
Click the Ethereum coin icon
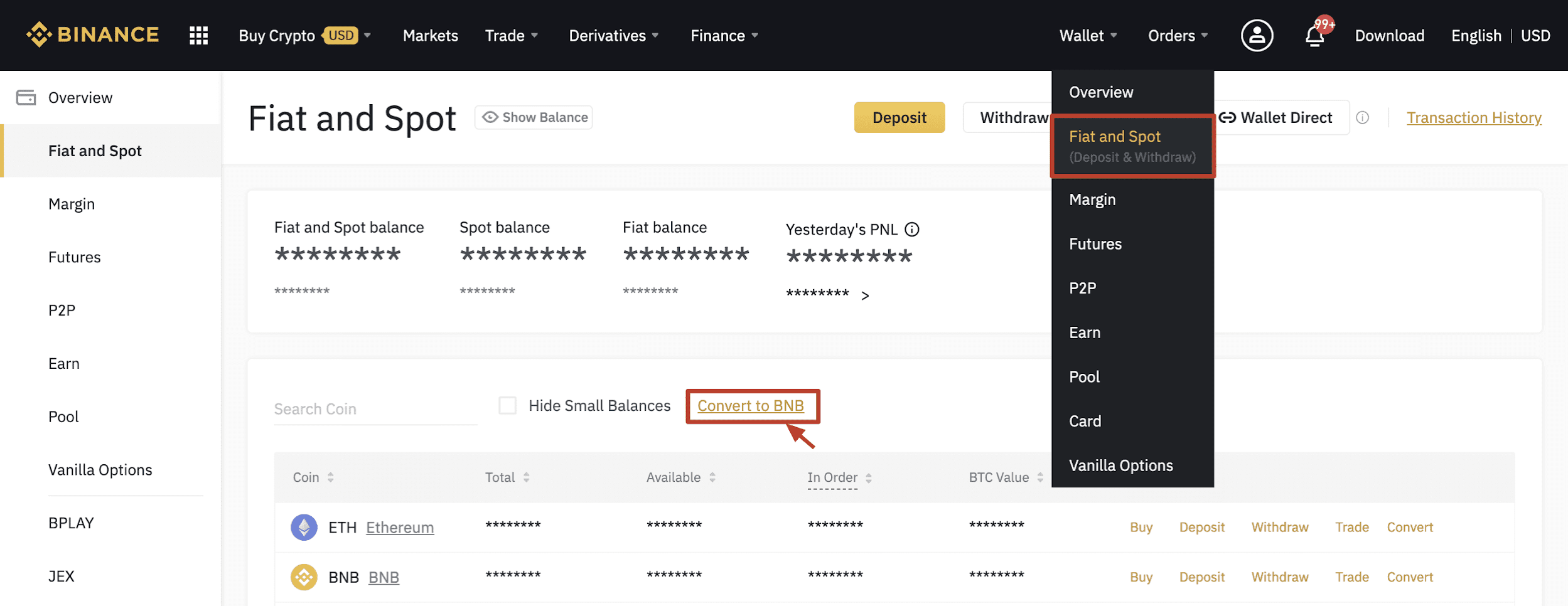click(x=304, y=527)
